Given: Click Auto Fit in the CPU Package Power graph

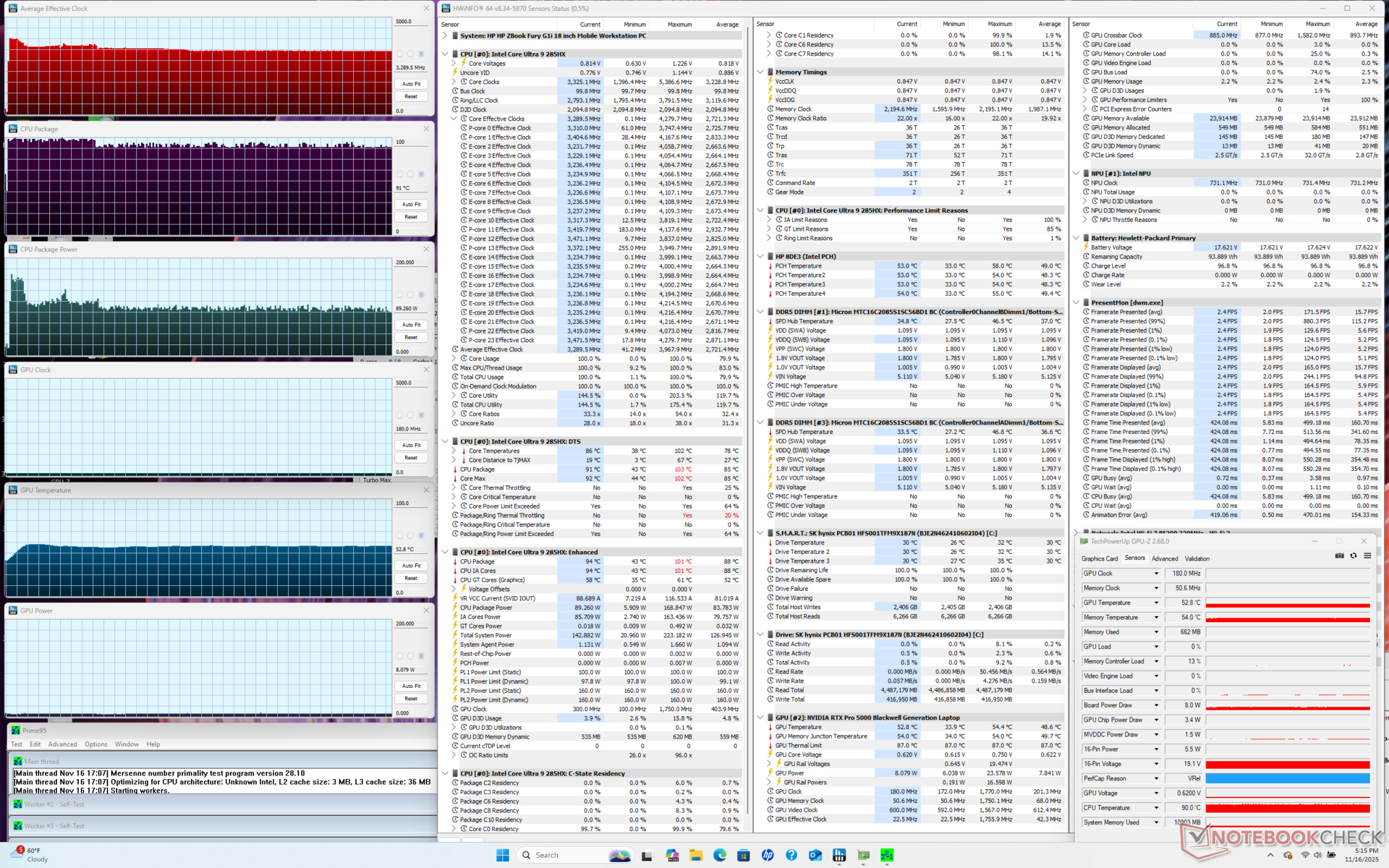Looking at the screenshot, I should pos(411,325).
